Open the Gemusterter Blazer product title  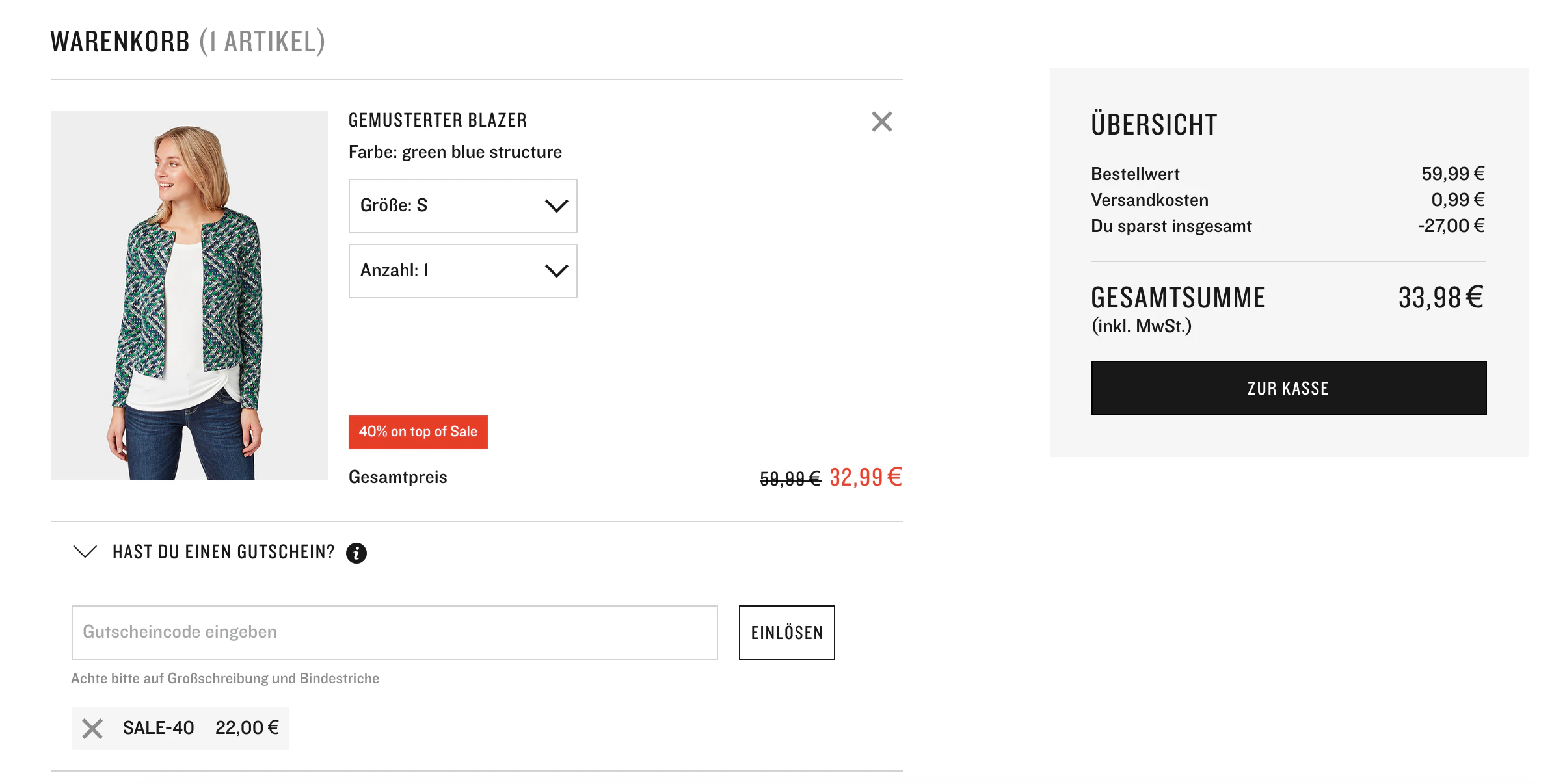[x=438, y=120]
